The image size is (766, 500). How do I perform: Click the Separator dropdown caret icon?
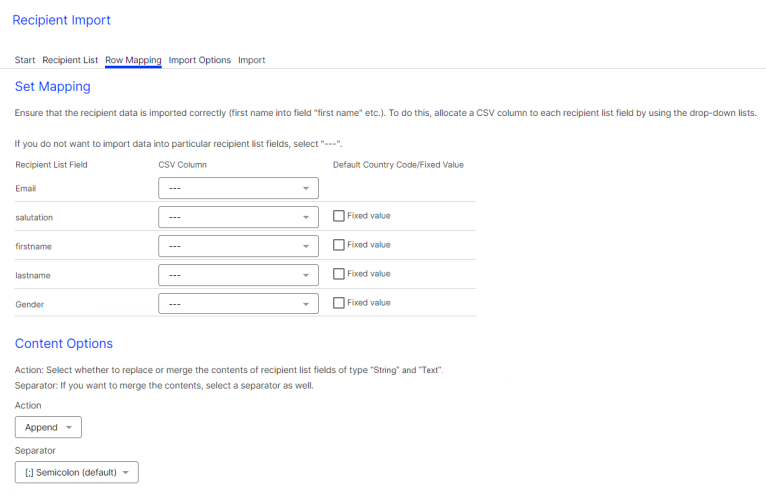(126, 473)
